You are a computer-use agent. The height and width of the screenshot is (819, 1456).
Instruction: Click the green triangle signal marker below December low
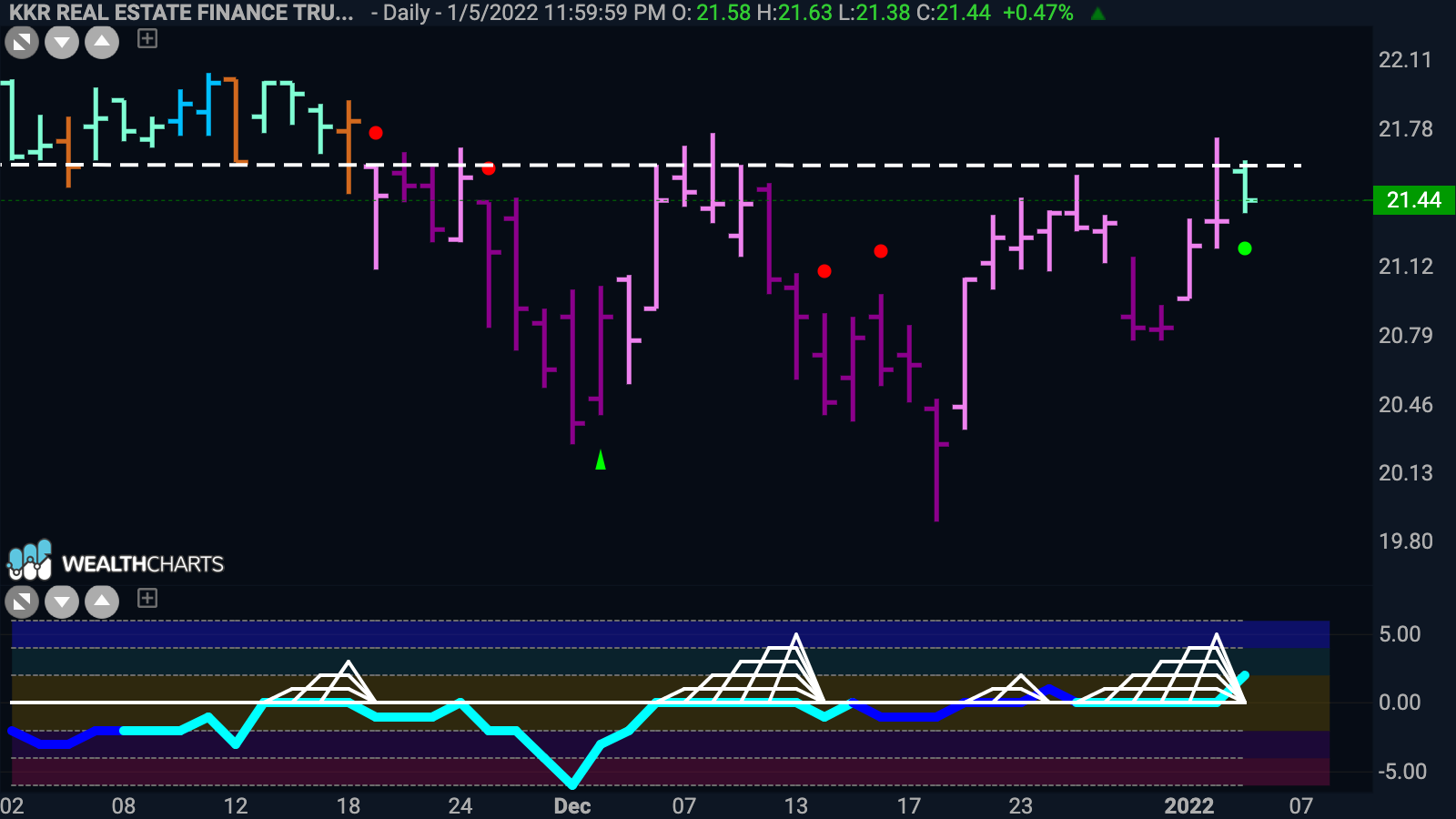[601, 460]
